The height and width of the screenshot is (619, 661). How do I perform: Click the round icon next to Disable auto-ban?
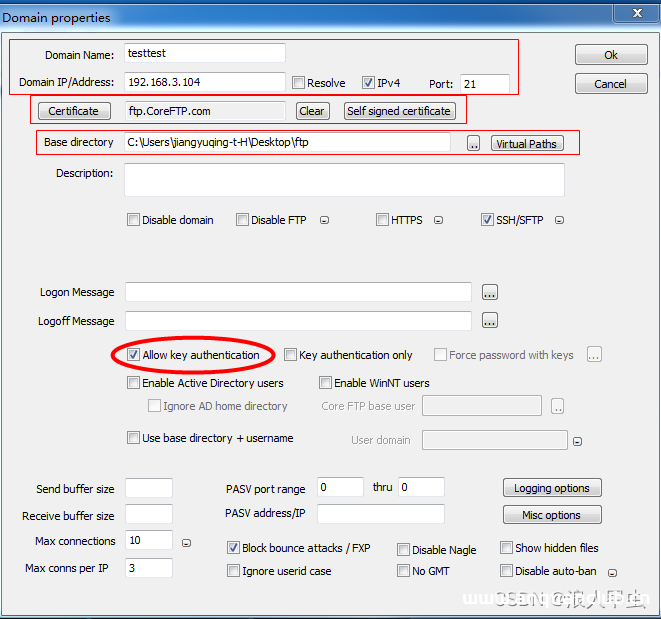[x=612, y=573]
